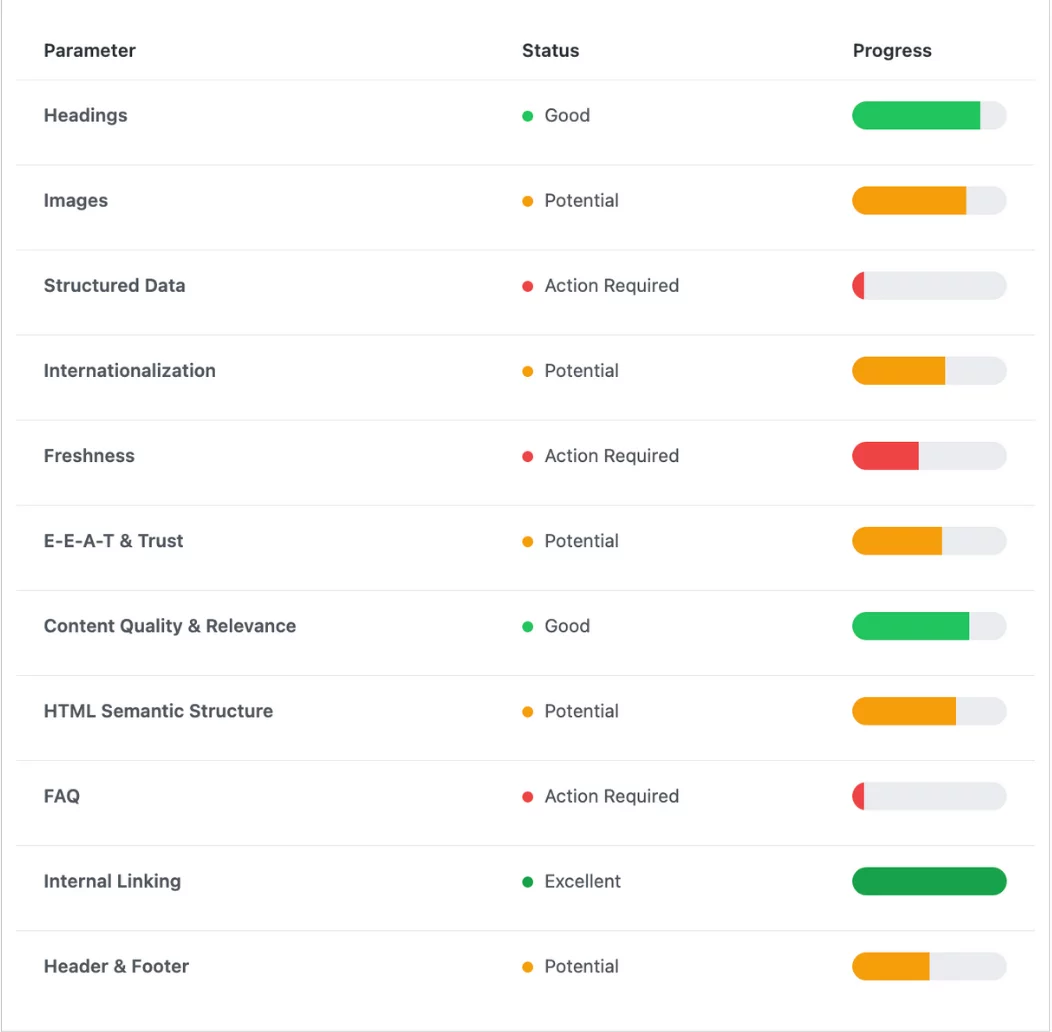Click the Status column header
1052x1032 pixels.
pyautogui.click(x=550, y=51)
